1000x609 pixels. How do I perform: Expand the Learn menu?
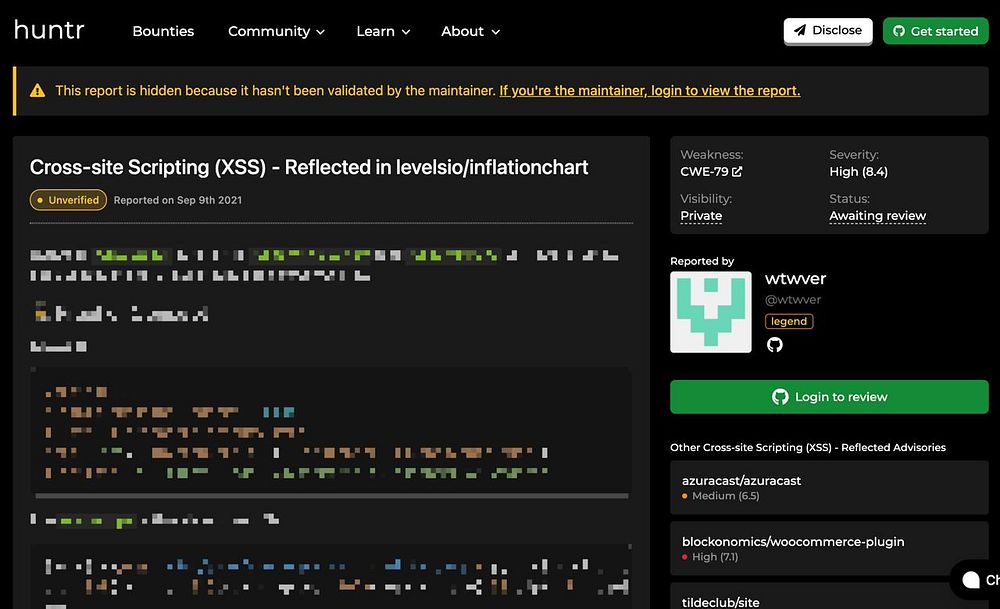[383, 31]
